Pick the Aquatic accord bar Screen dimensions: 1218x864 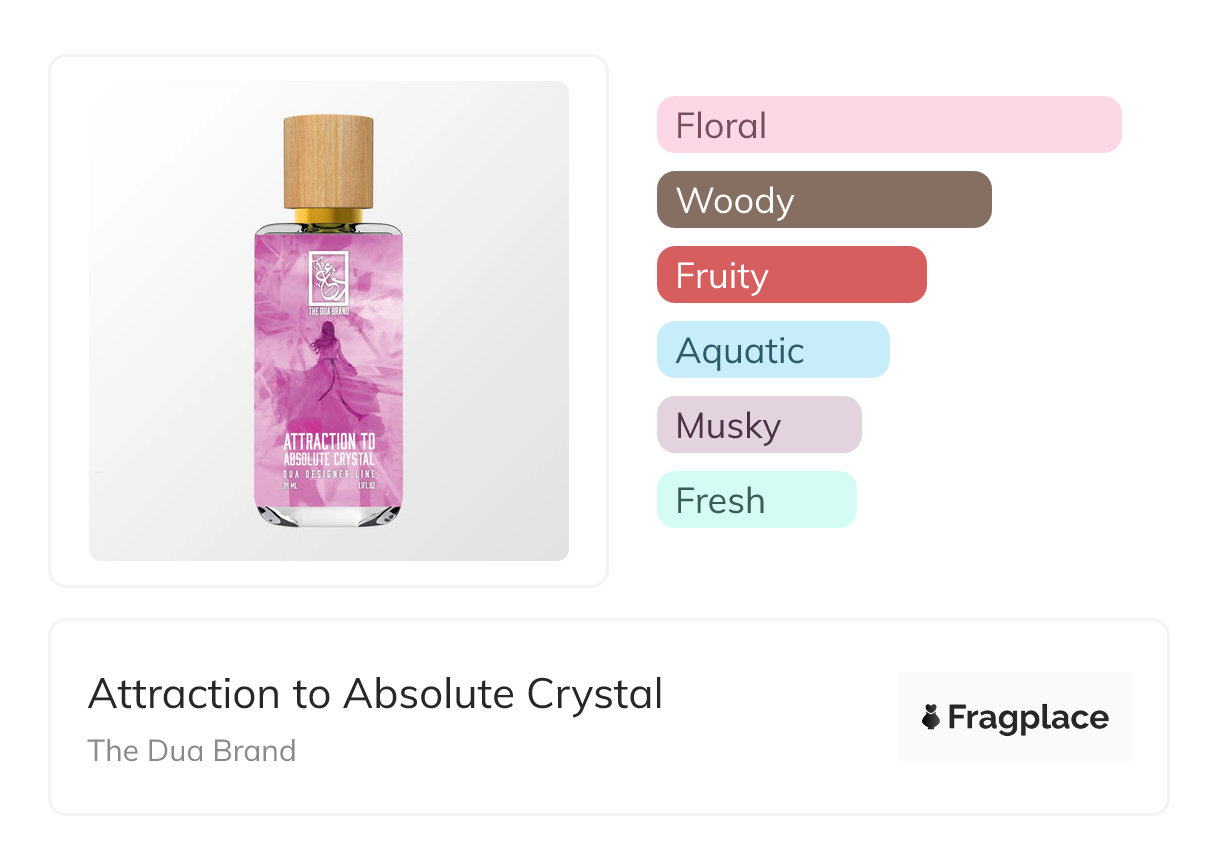coord(773,350)
